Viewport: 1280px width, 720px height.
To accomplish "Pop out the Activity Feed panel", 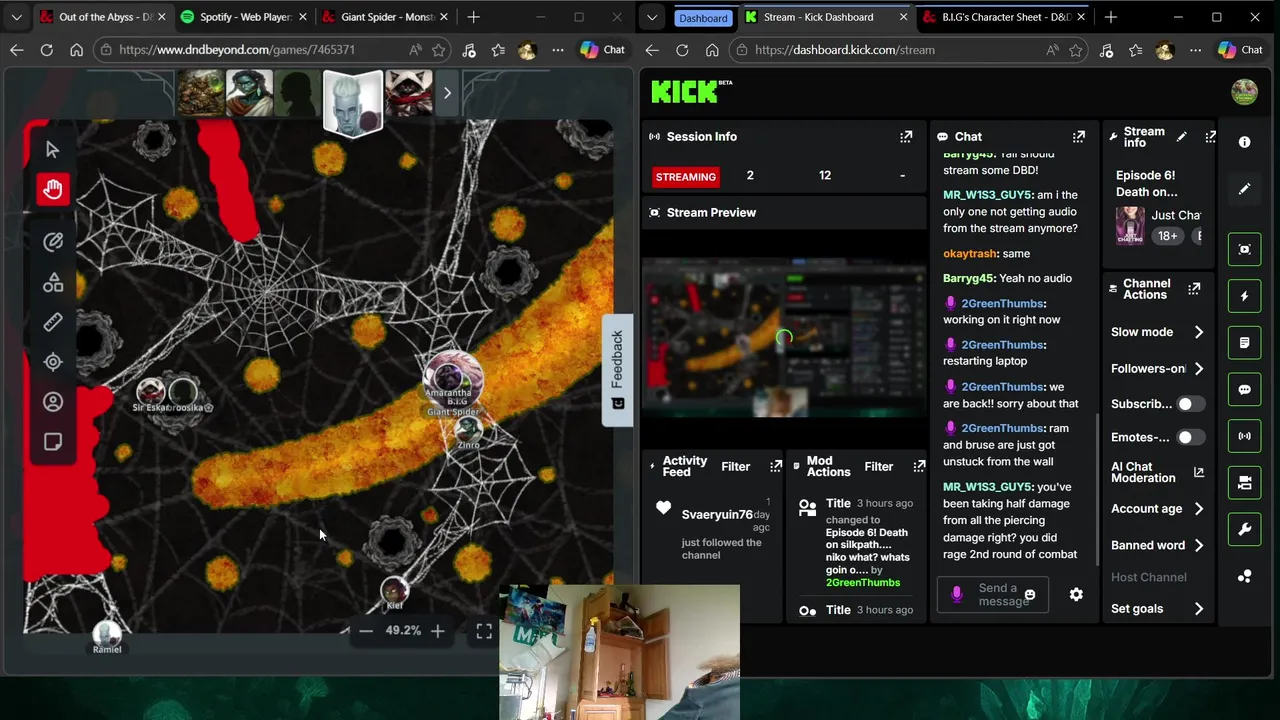I will pyautogui.click(x=776, y=466).
